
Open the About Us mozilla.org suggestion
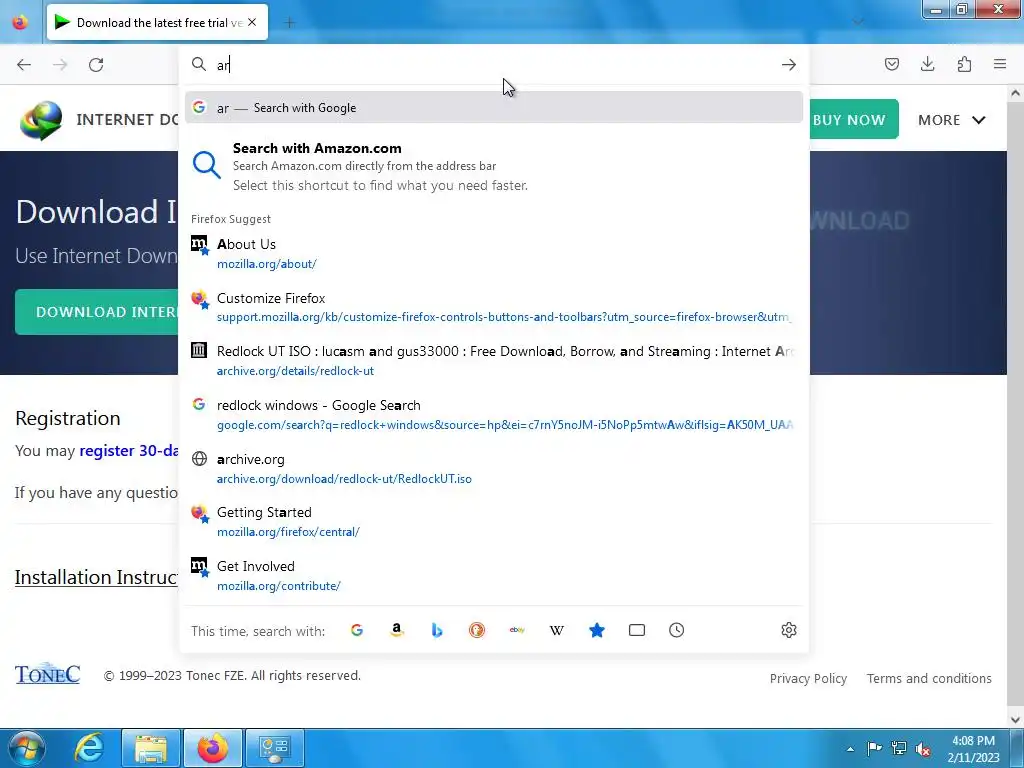(494, 253)
